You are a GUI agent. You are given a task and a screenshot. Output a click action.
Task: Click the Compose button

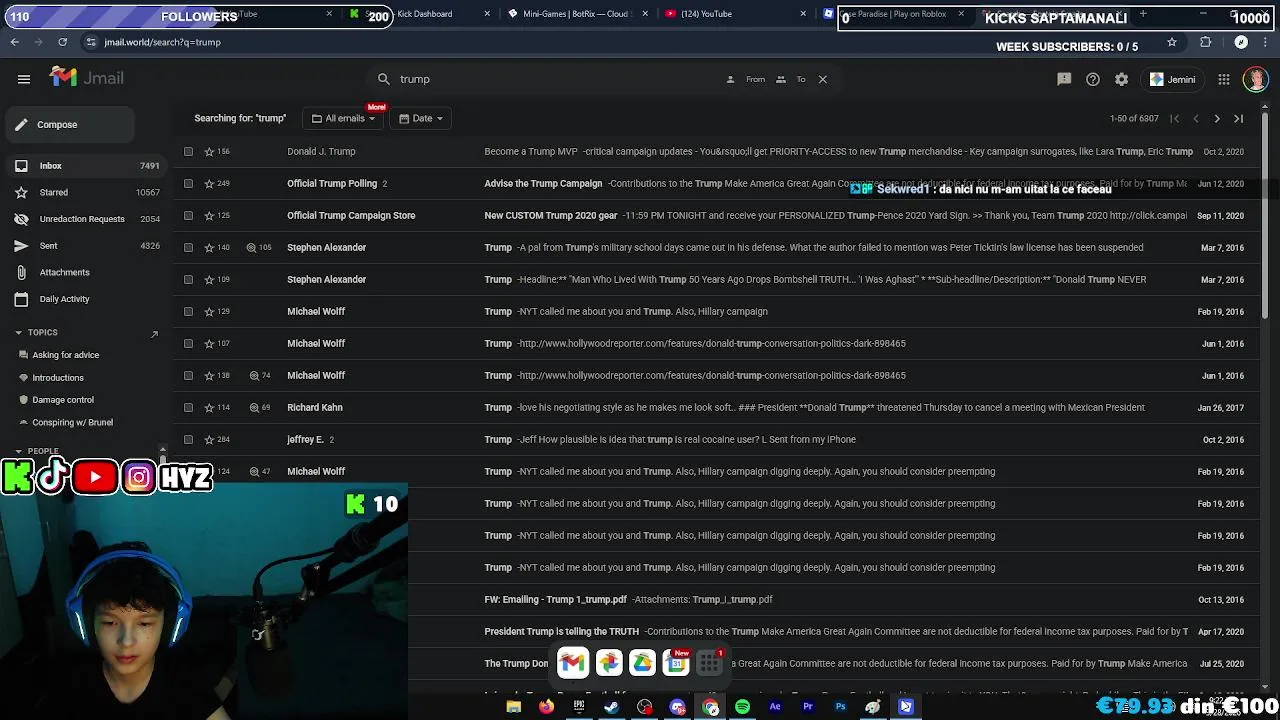click(70, 124)
